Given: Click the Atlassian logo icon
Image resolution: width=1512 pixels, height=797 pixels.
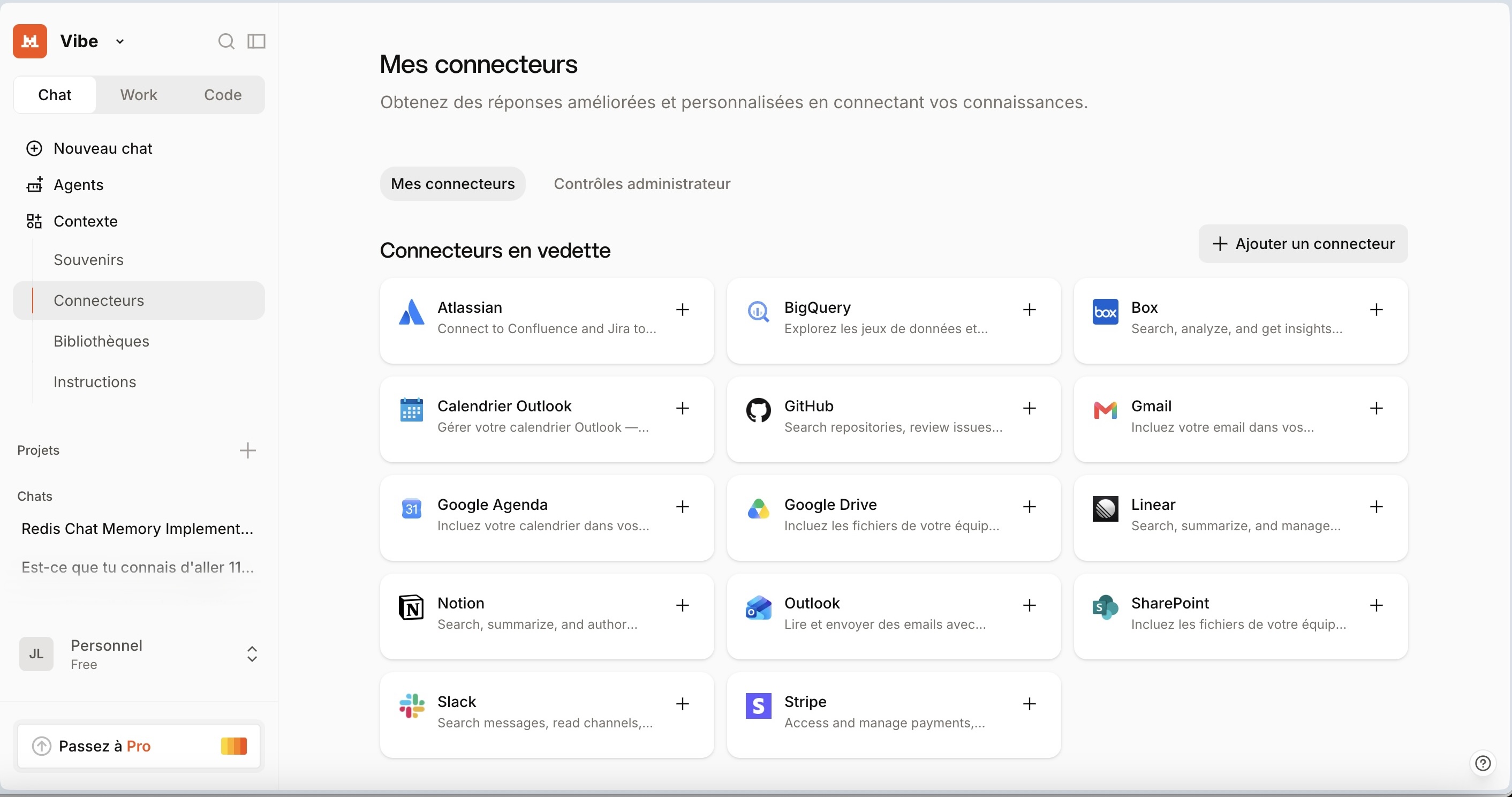Looking at the screenshot, I should (x=411, y=312).
